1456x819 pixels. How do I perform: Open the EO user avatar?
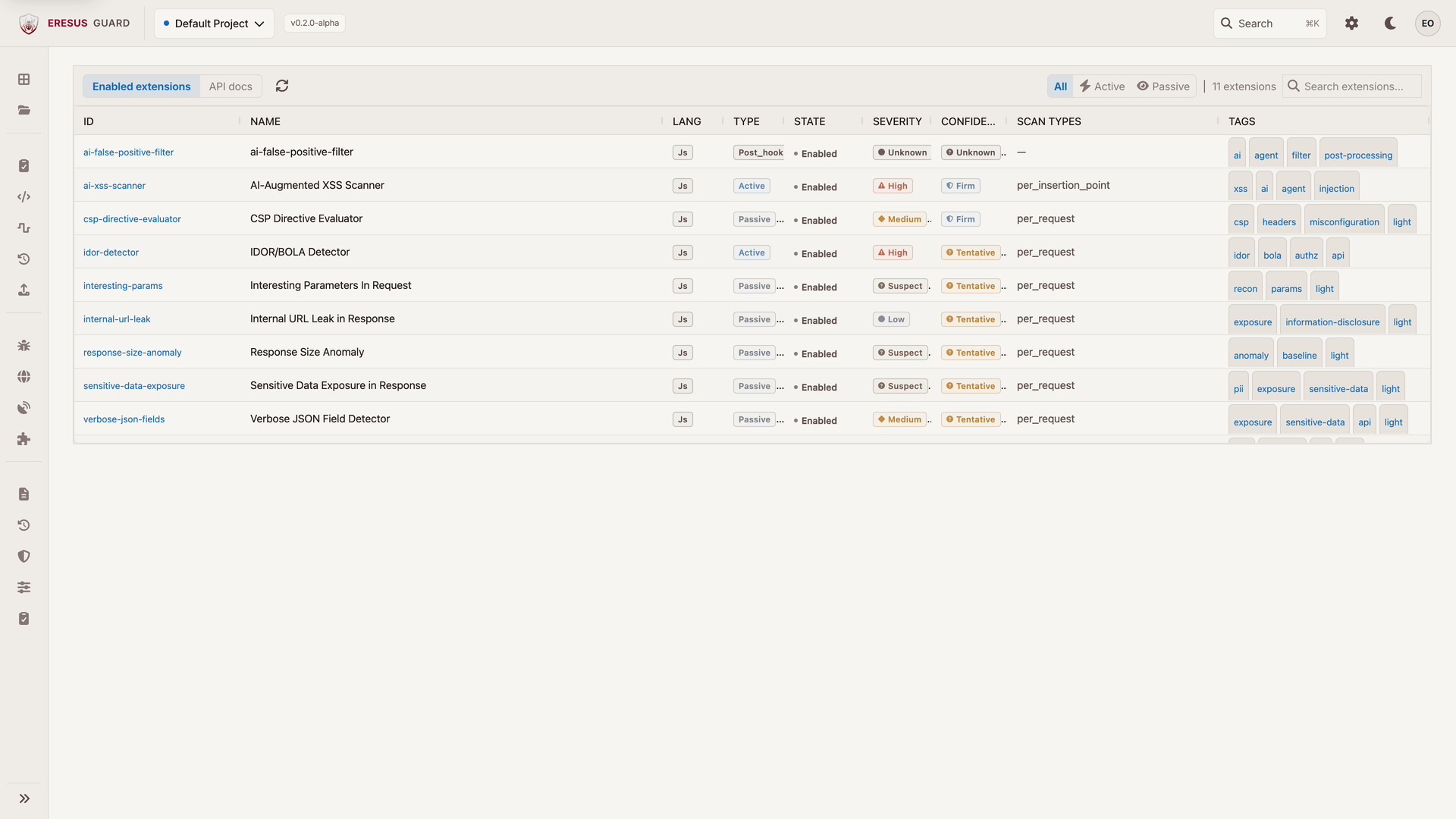click(1427, 24)
